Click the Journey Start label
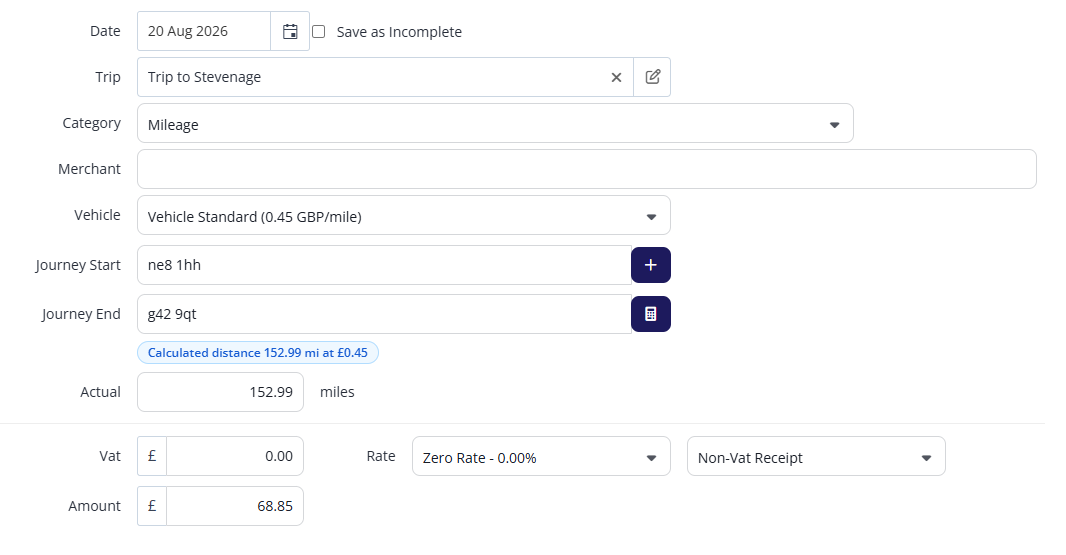Image resolution: width=1066 pixels, height=555 pixels. point(78,265)
